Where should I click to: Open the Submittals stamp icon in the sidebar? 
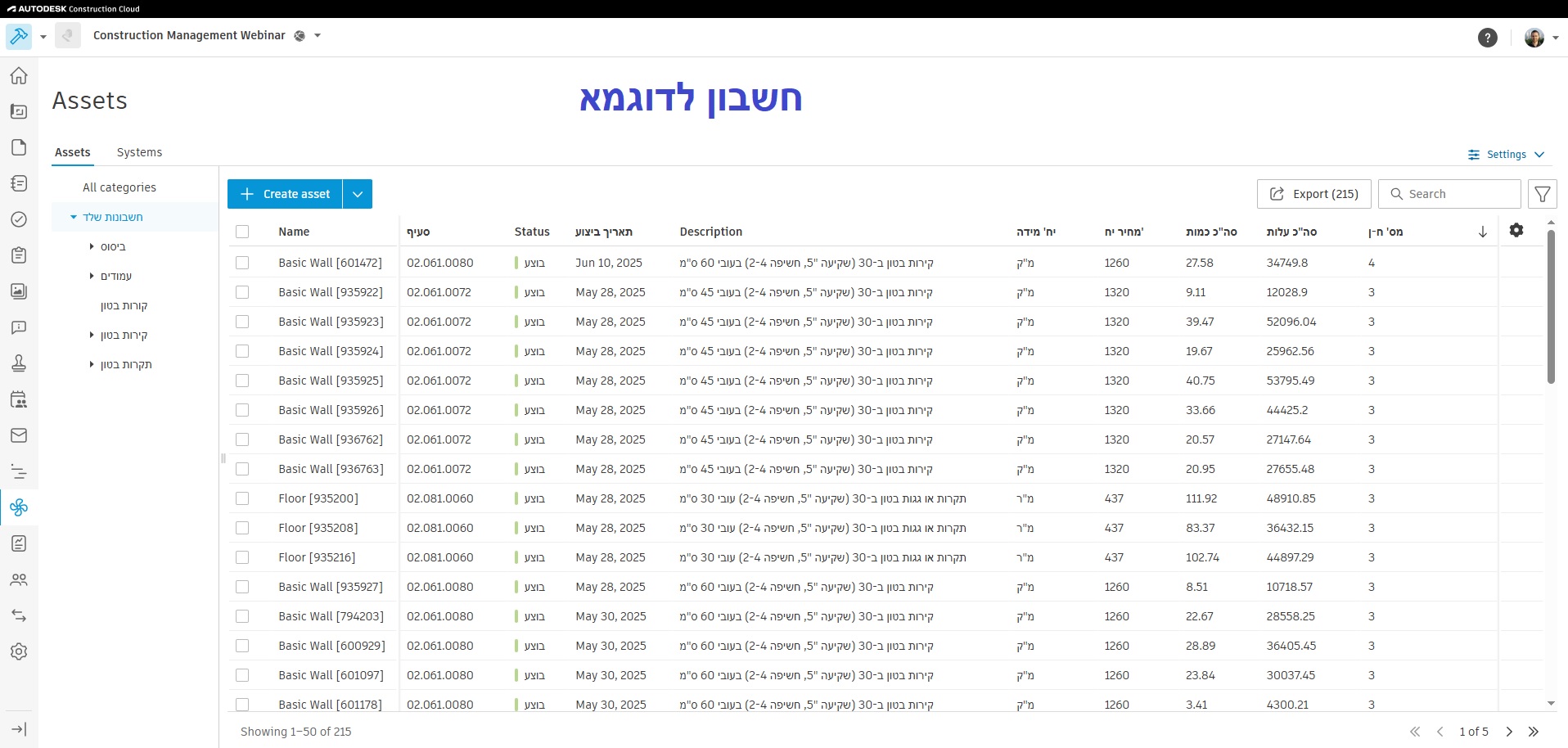19,363
